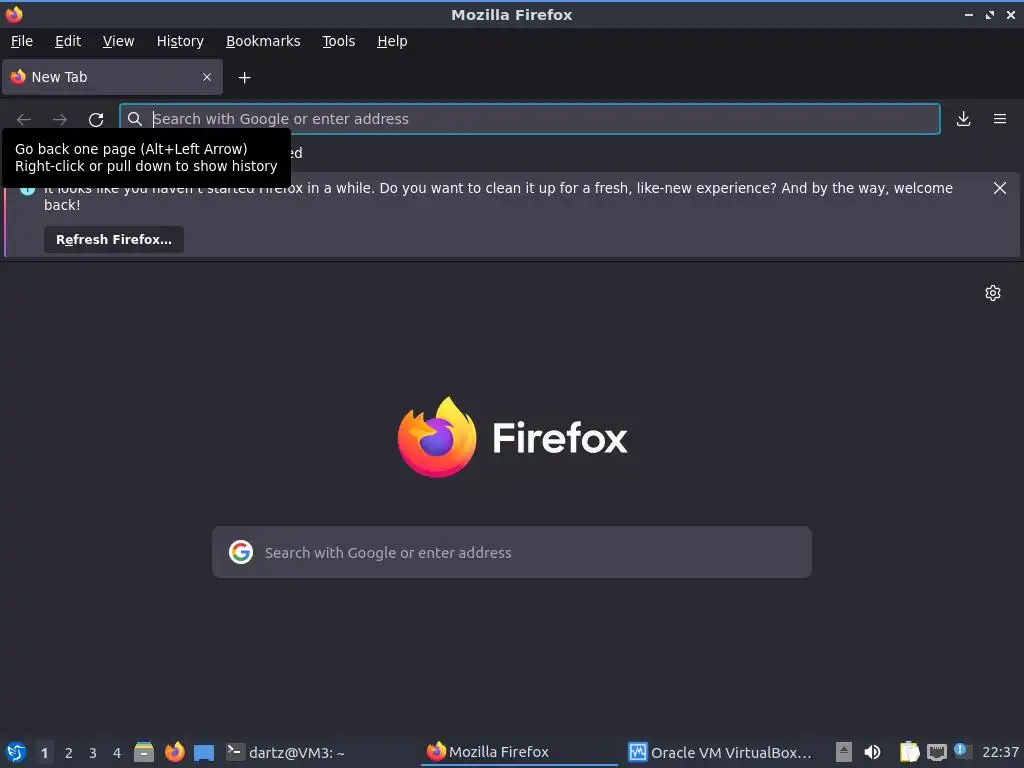Open new tab page settings gear
Image resolution: width=1024 pixels, height=768 pixels.
point(993,293)
